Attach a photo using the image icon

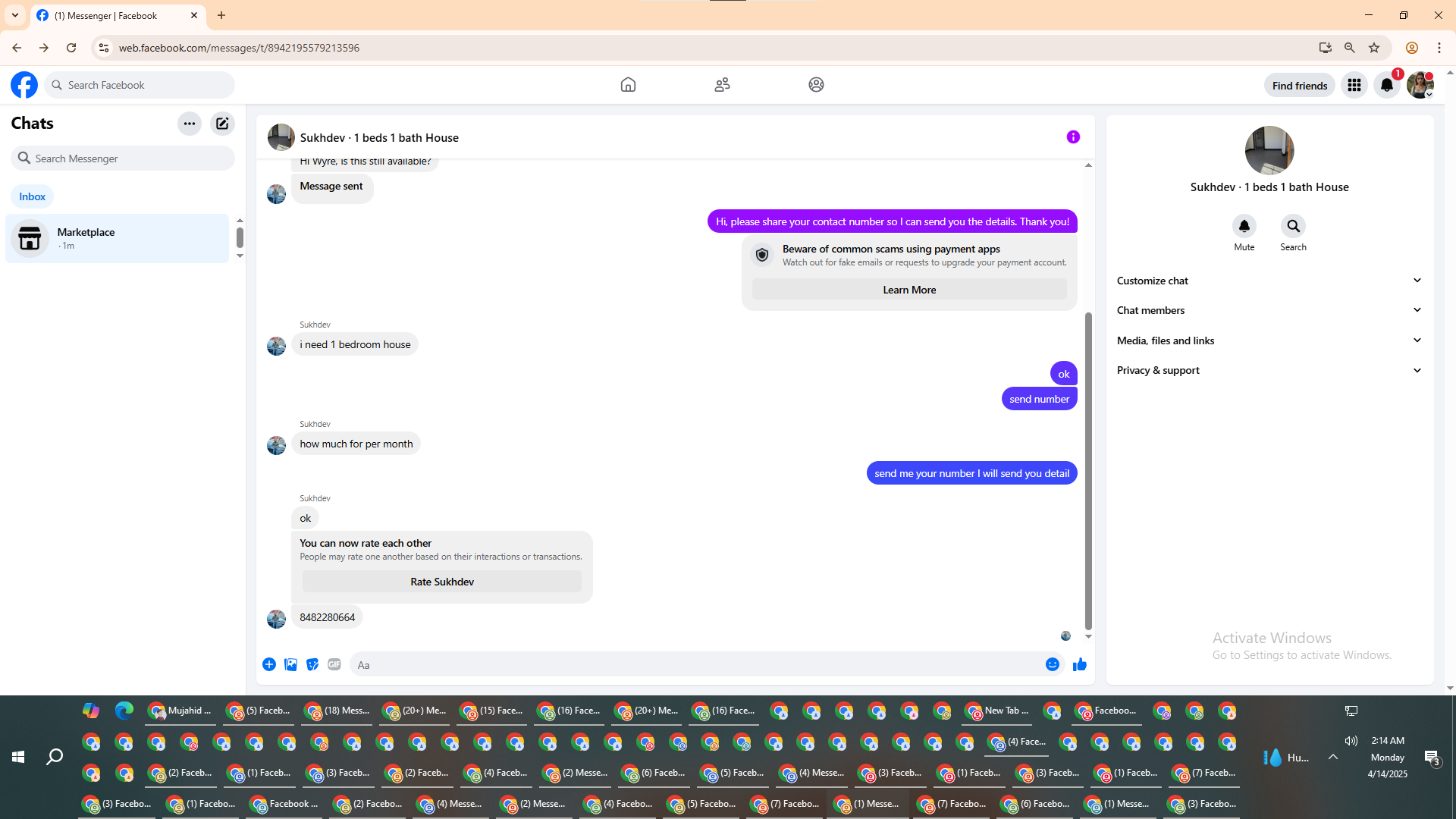tap(290, 664)
